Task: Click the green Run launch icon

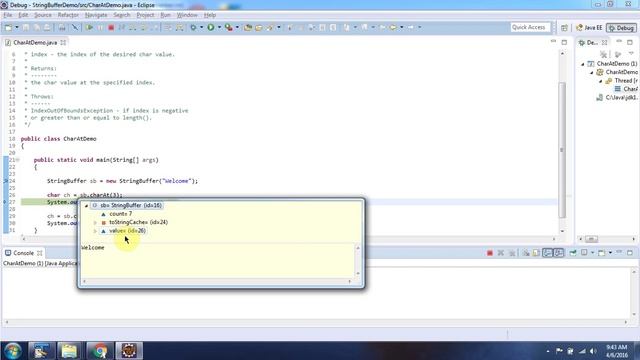Action: coord(211,27)
